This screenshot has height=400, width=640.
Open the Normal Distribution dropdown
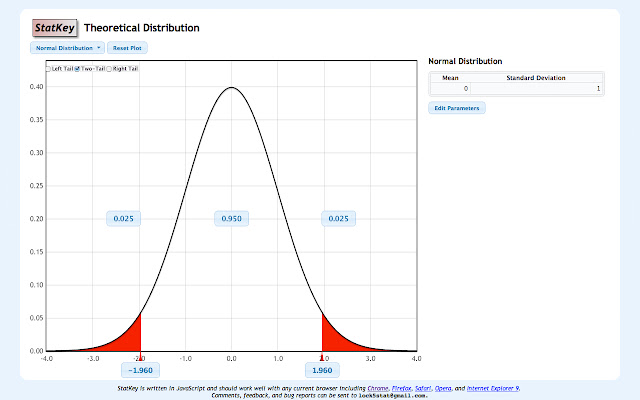(66, 47)
